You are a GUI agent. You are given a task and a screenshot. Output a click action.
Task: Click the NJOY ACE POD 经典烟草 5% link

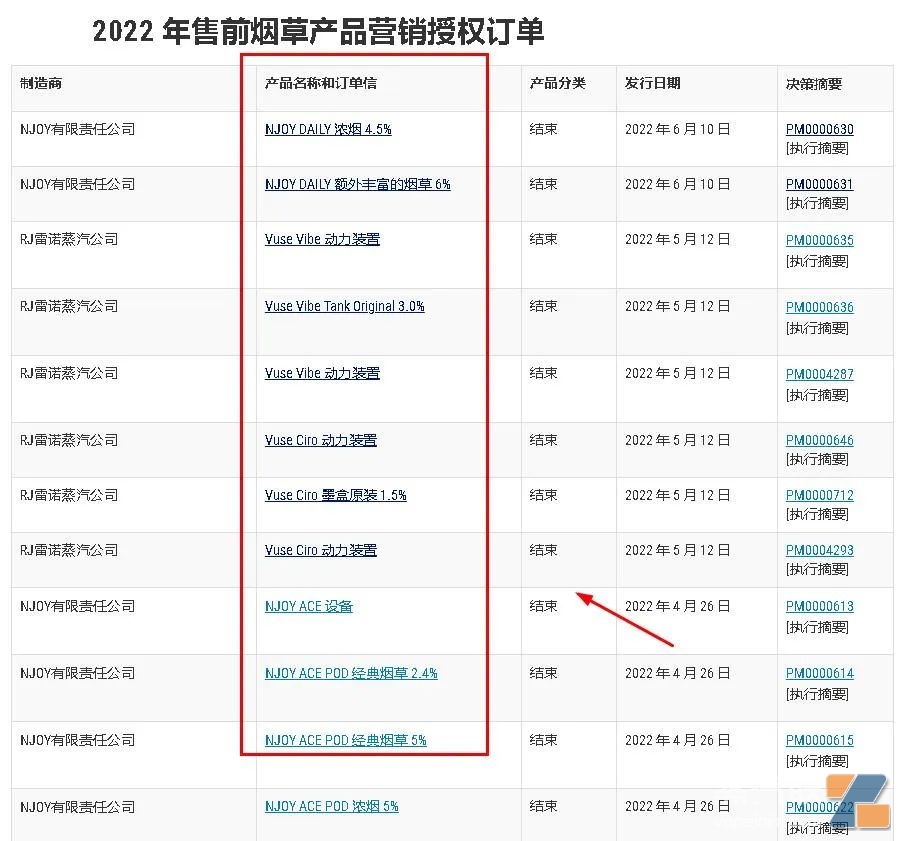[x=345, y=740]
